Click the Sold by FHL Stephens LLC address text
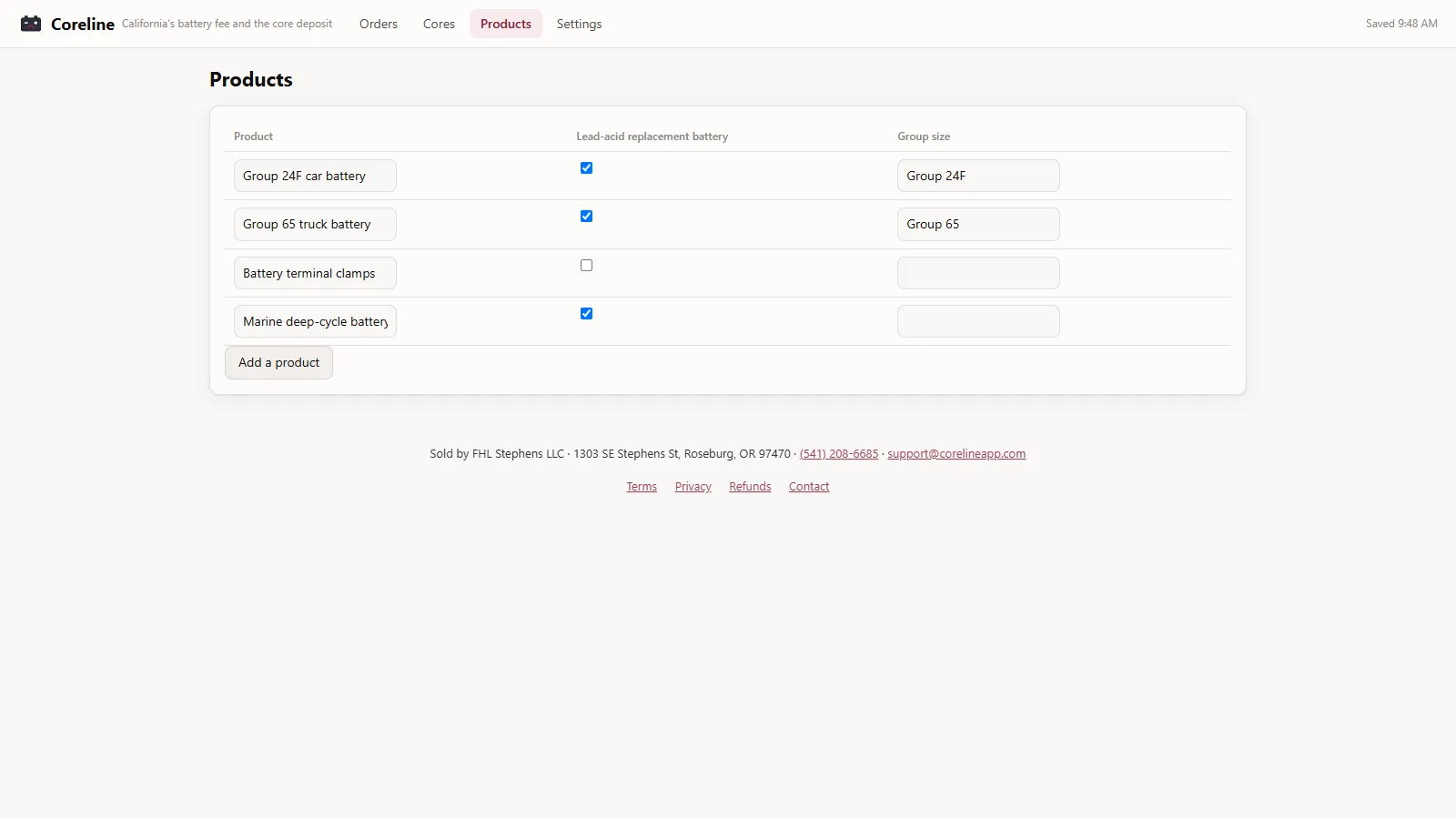This screenshot has width=1456, height=819. point(610,454)
